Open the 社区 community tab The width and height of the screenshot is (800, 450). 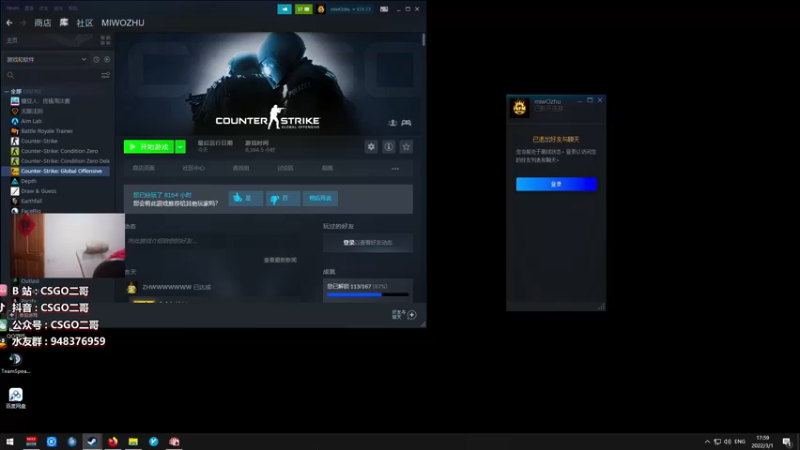coord(85,22)
